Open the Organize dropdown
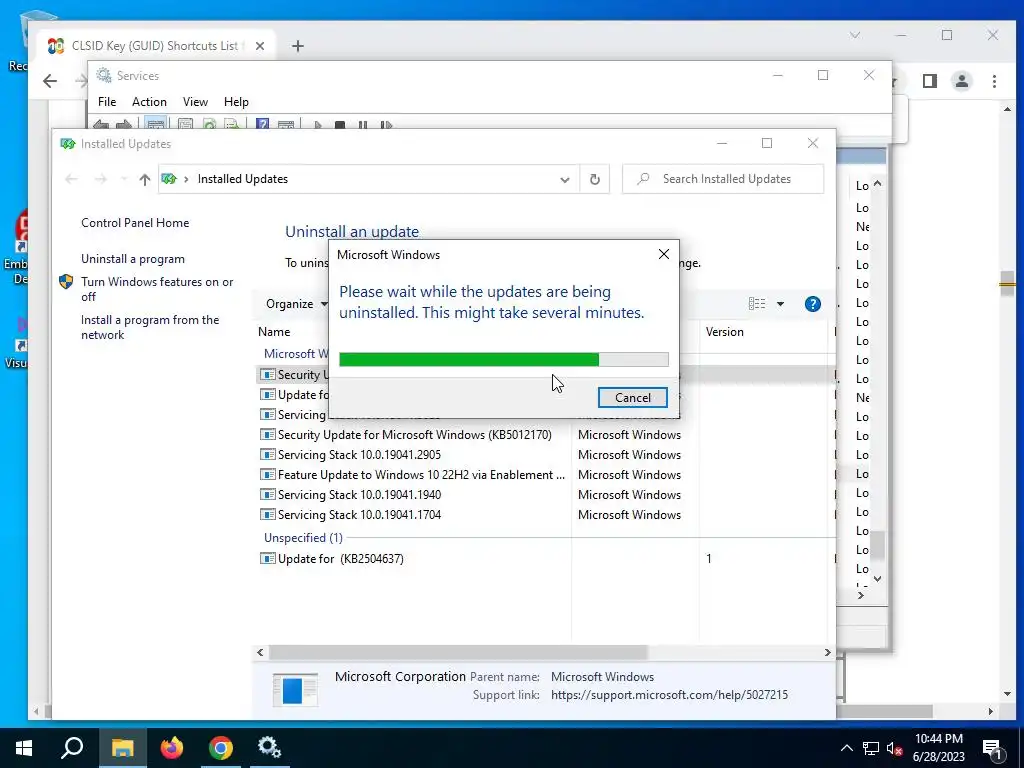The image size is (1024, 768). tap(296, 304)
